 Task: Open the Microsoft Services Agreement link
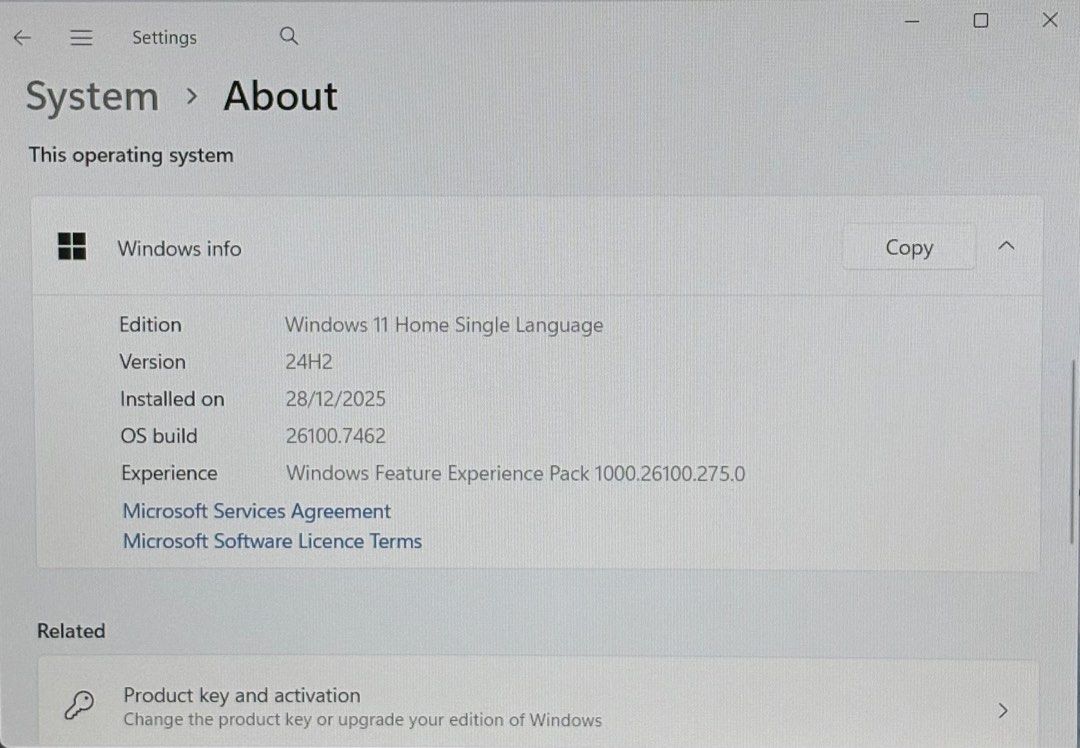(x=256, y=511)
